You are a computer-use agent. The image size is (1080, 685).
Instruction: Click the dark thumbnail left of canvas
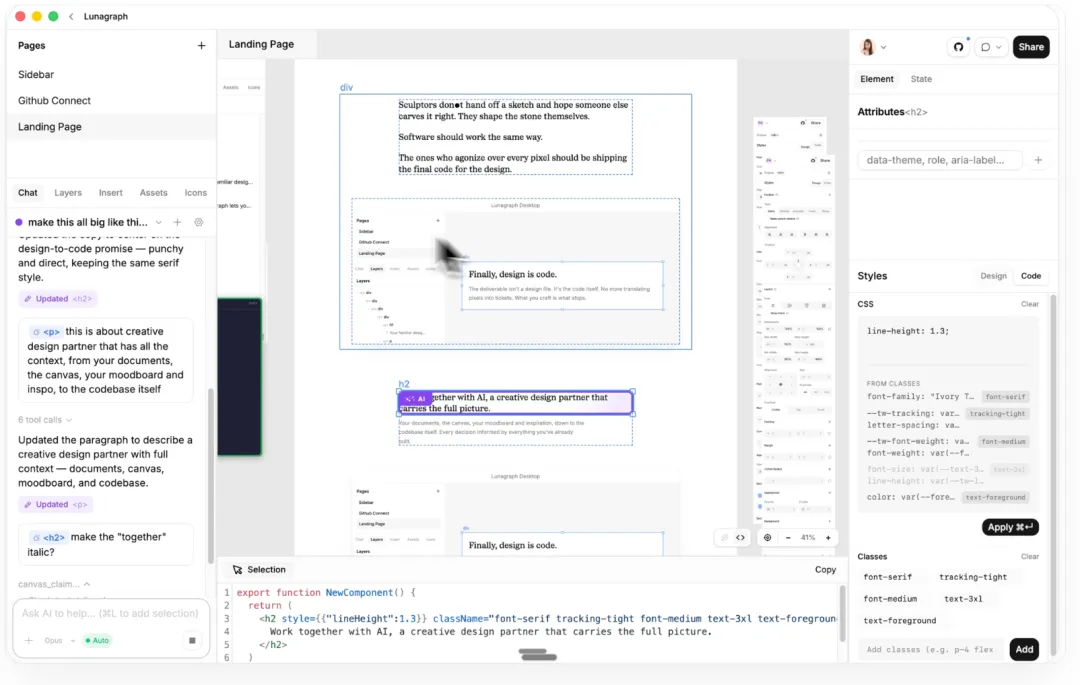239,377
